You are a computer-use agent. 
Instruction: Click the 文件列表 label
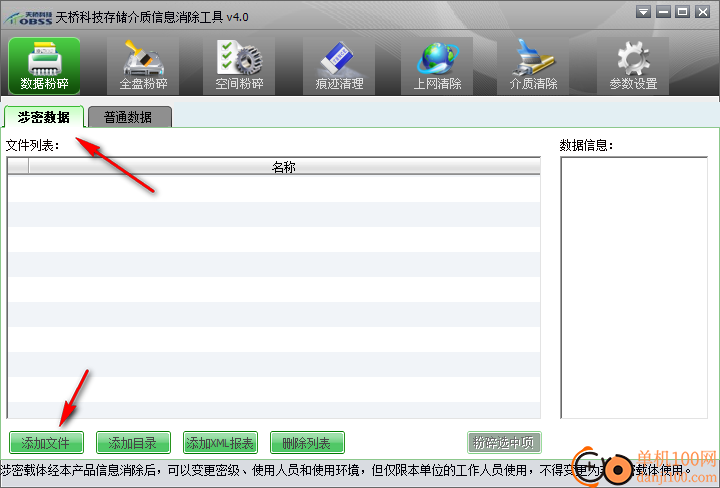pyautogui.click(x=33, y=146)
